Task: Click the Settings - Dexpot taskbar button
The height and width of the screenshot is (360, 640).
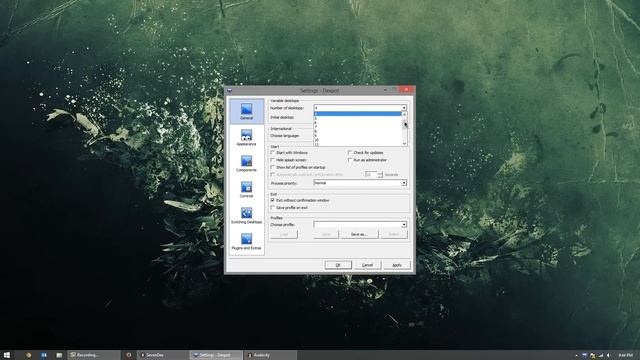Action: [x=216, y=355]
